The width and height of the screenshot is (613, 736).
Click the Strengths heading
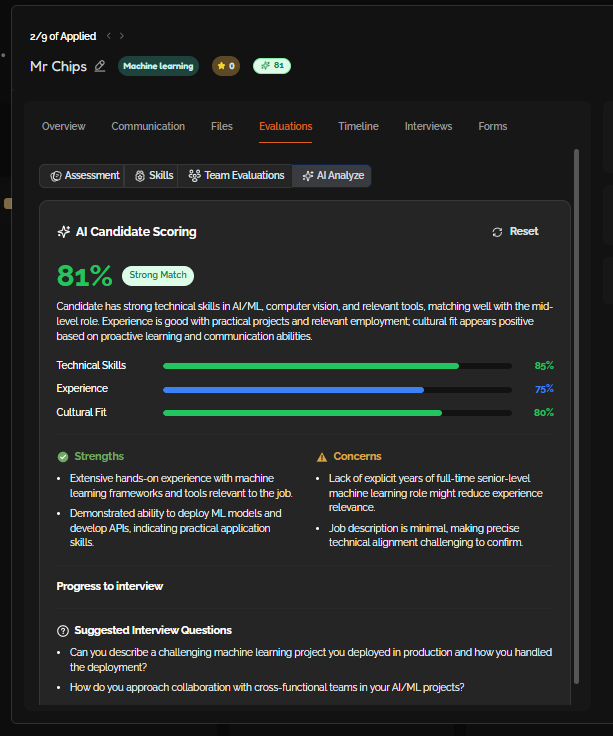click(99, 456)
